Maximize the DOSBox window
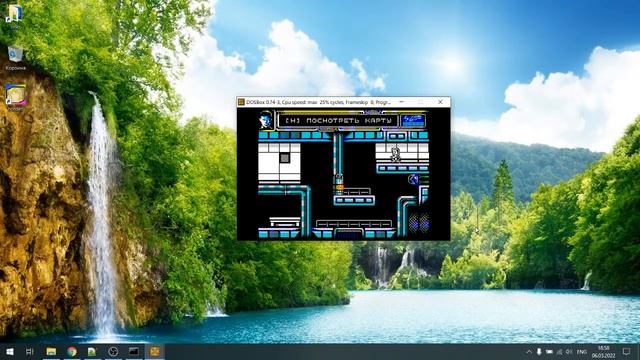The image size is (640, 360). pyautogui.click(x=421, y=102)
